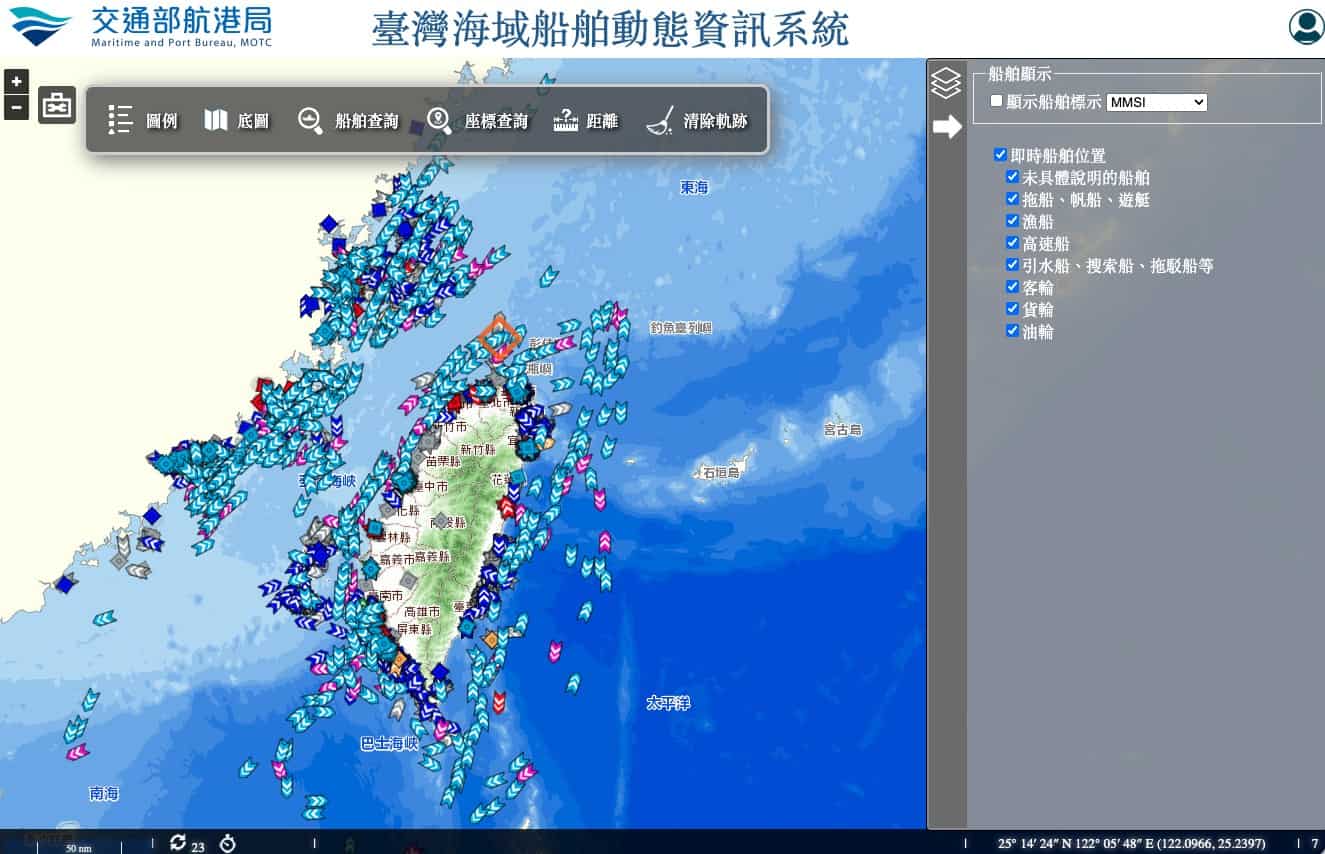Open 座標查詢 coordinate search

click(477, 121)
